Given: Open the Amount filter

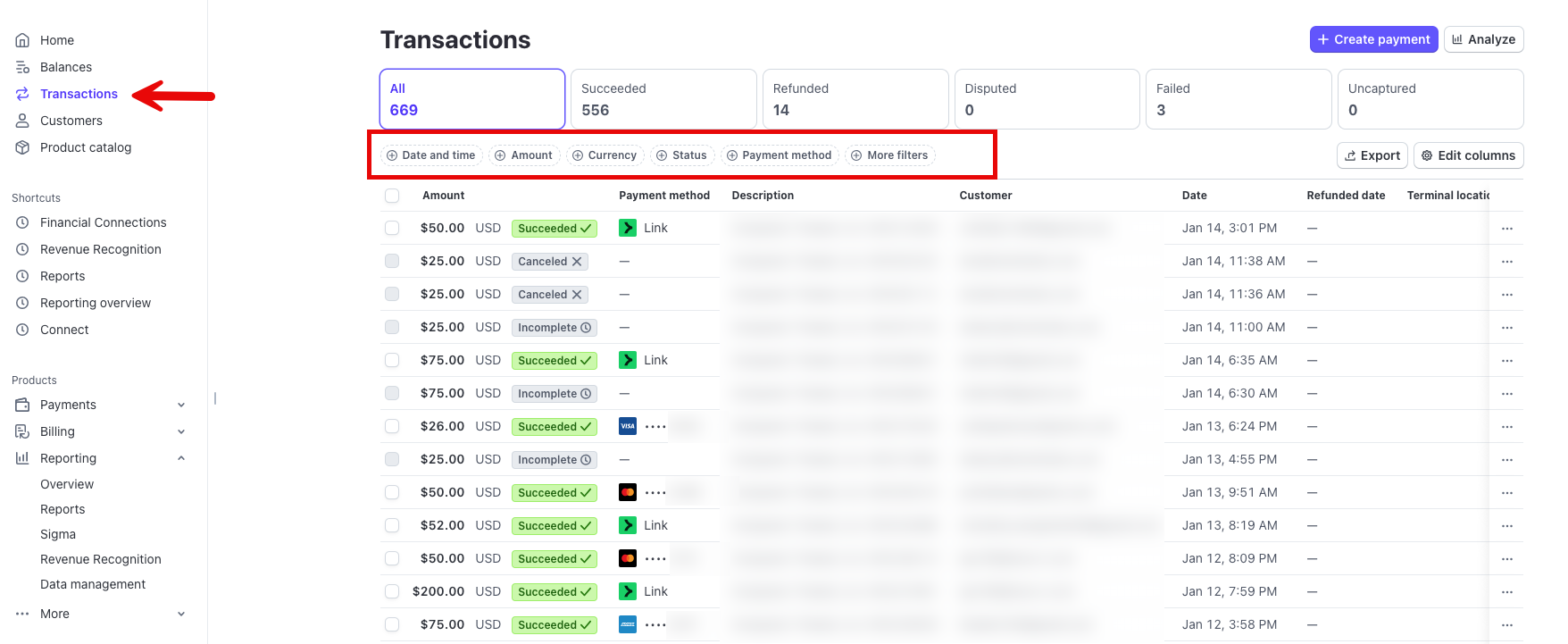Looking at the screenshot, I should pyautogui.click(x=525, y=155).
